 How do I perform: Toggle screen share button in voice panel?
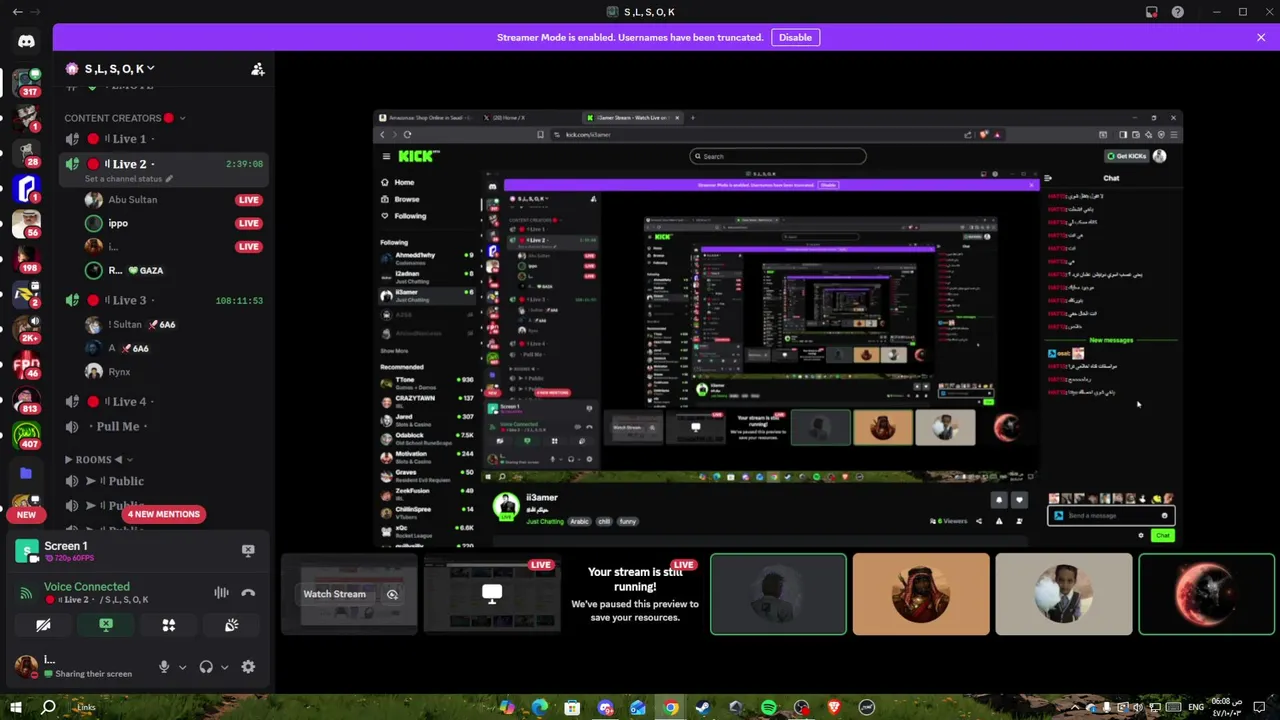click(x=106, y=625)
